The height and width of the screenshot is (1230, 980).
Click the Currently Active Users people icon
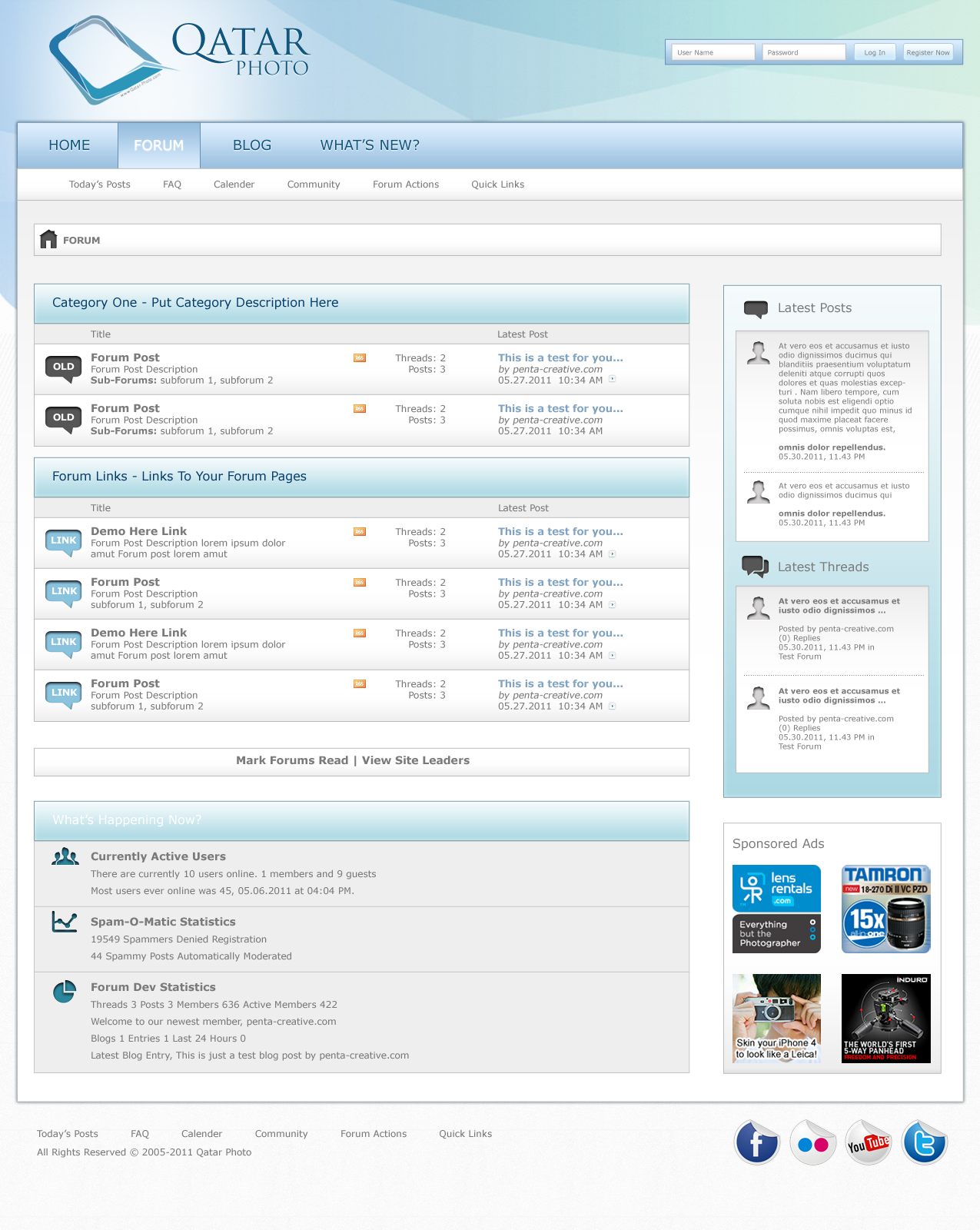(x=65, y=856)
